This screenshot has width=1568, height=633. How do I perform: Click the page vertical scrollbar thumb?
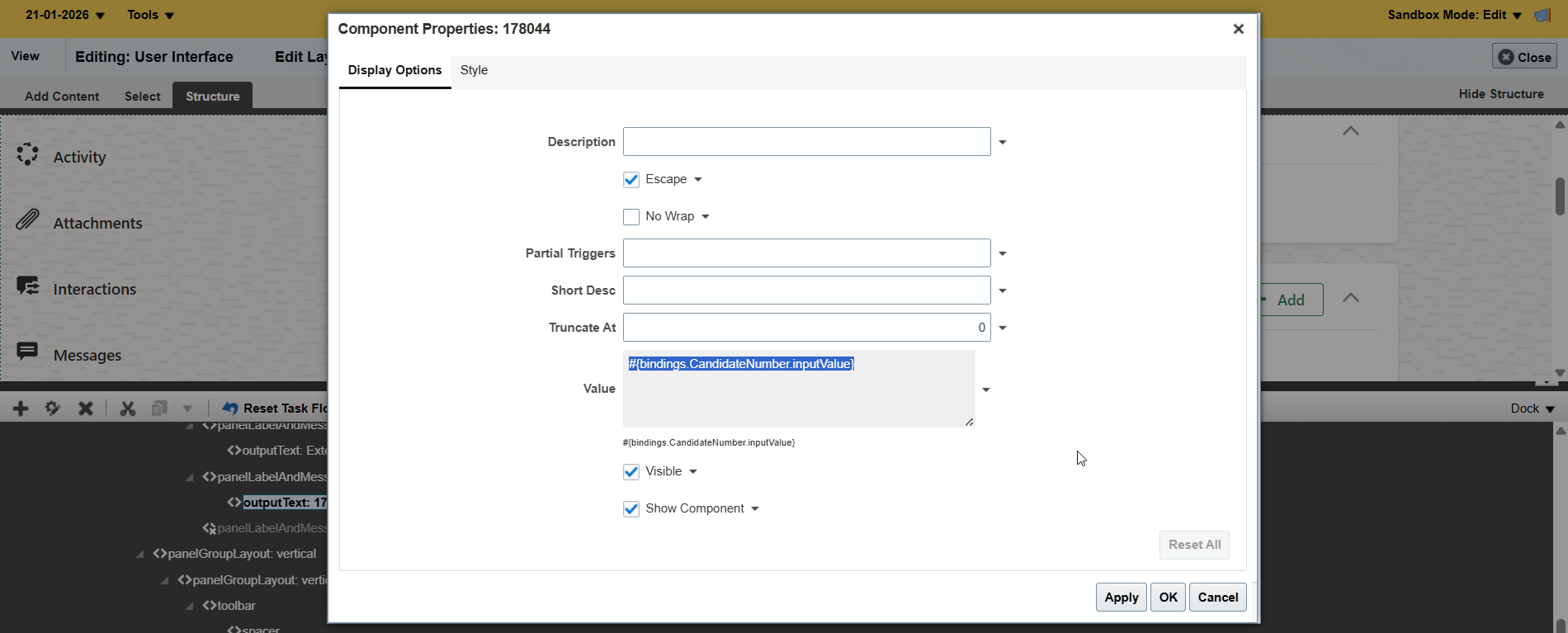(x=1560, y=196)
